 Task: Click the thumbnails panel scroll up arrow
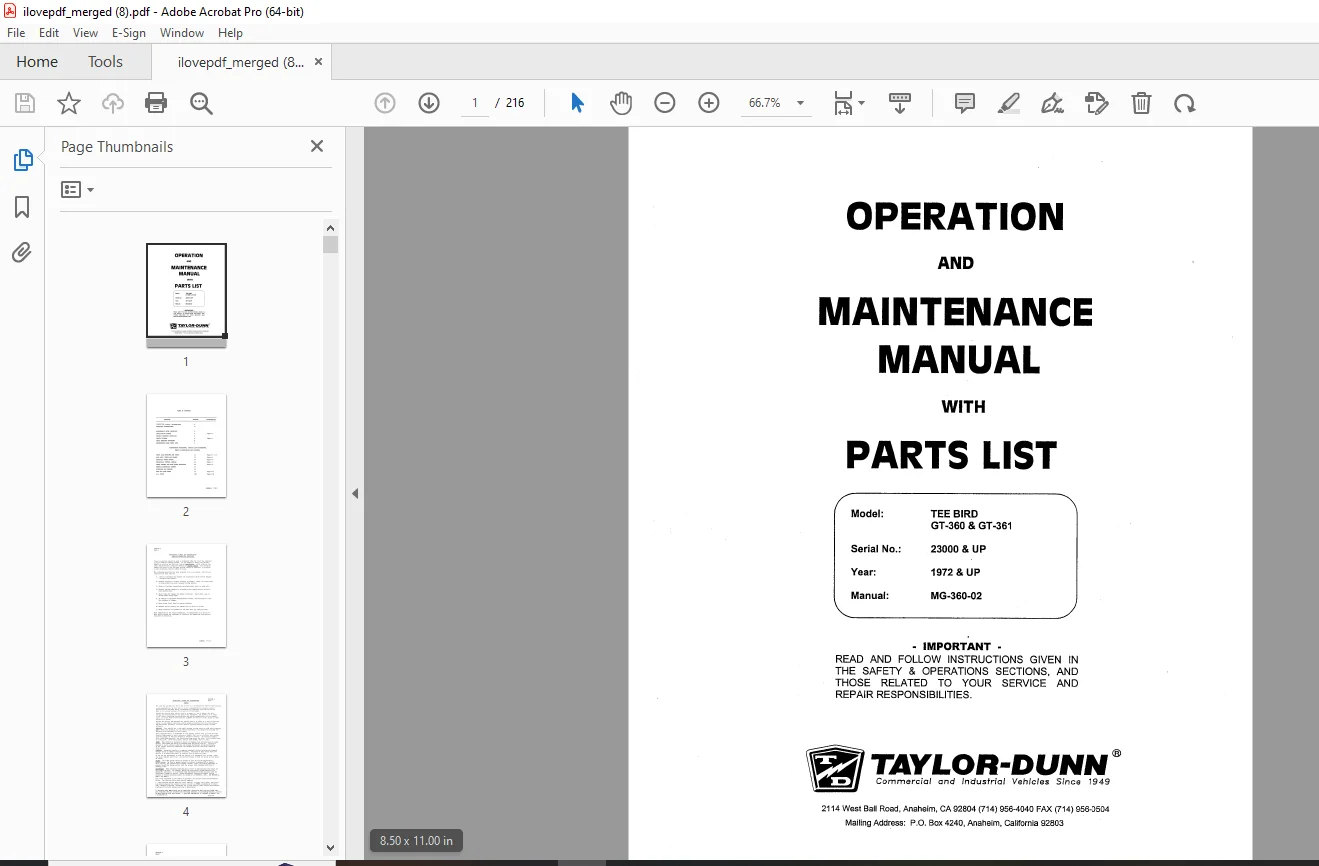(x=331, y=227)
